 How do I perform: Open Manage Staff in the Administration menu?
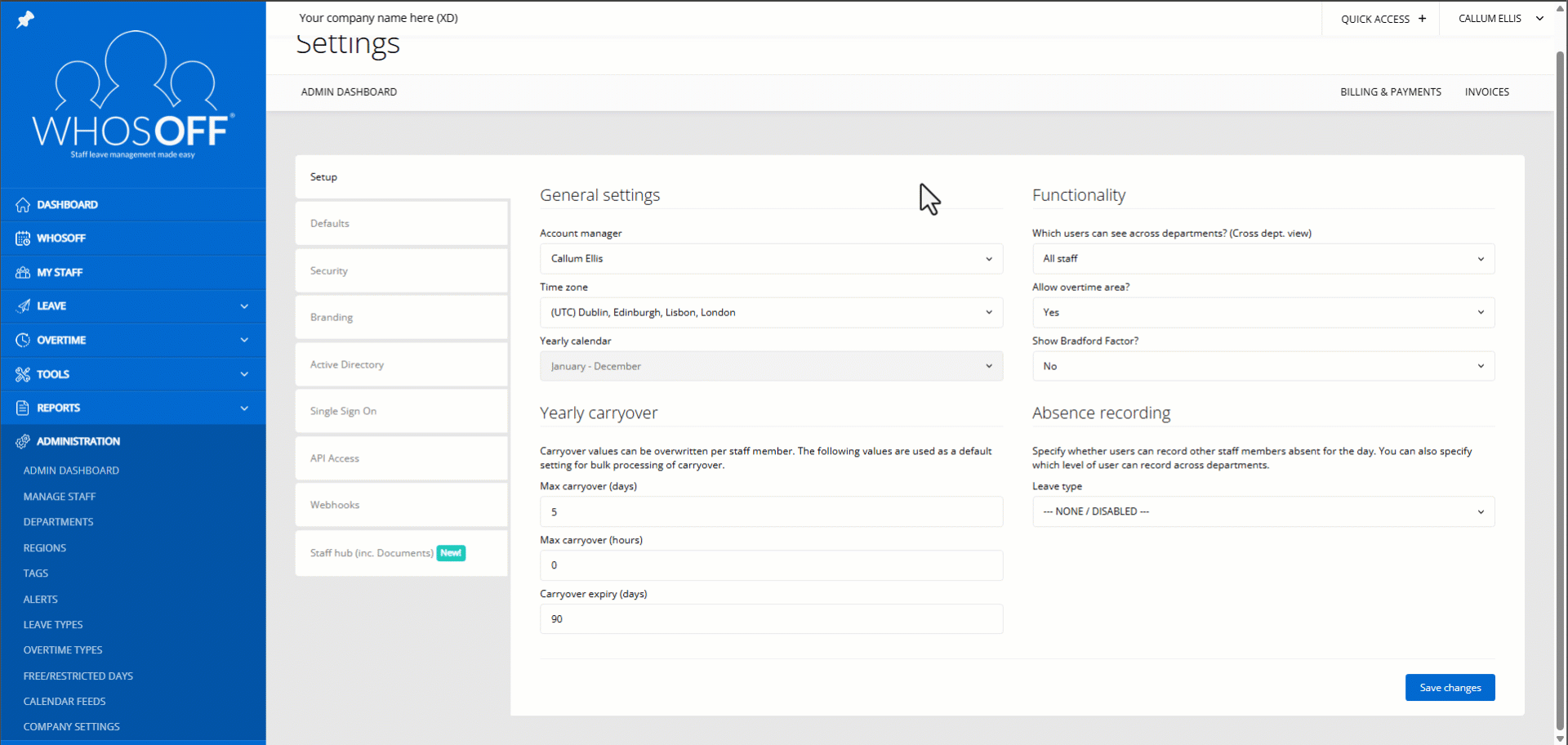click(60, 497)
